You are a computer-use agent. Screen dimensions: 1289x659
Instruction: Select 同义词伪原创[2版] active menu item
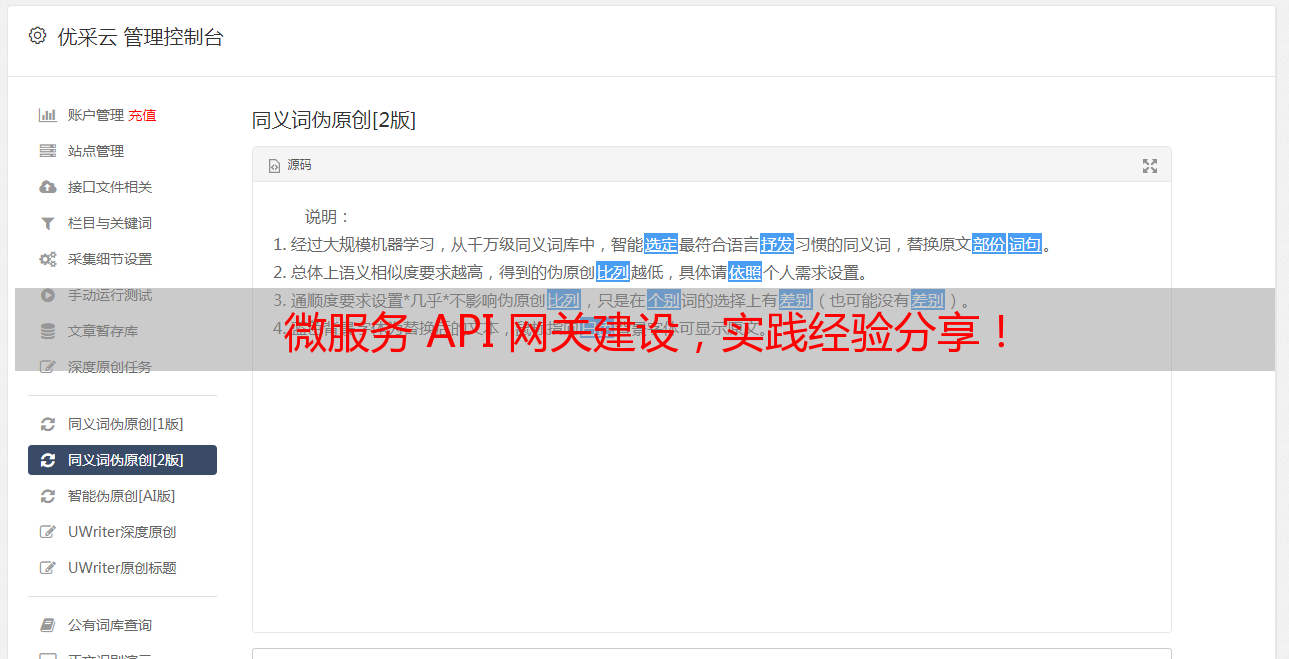point(122,460)
